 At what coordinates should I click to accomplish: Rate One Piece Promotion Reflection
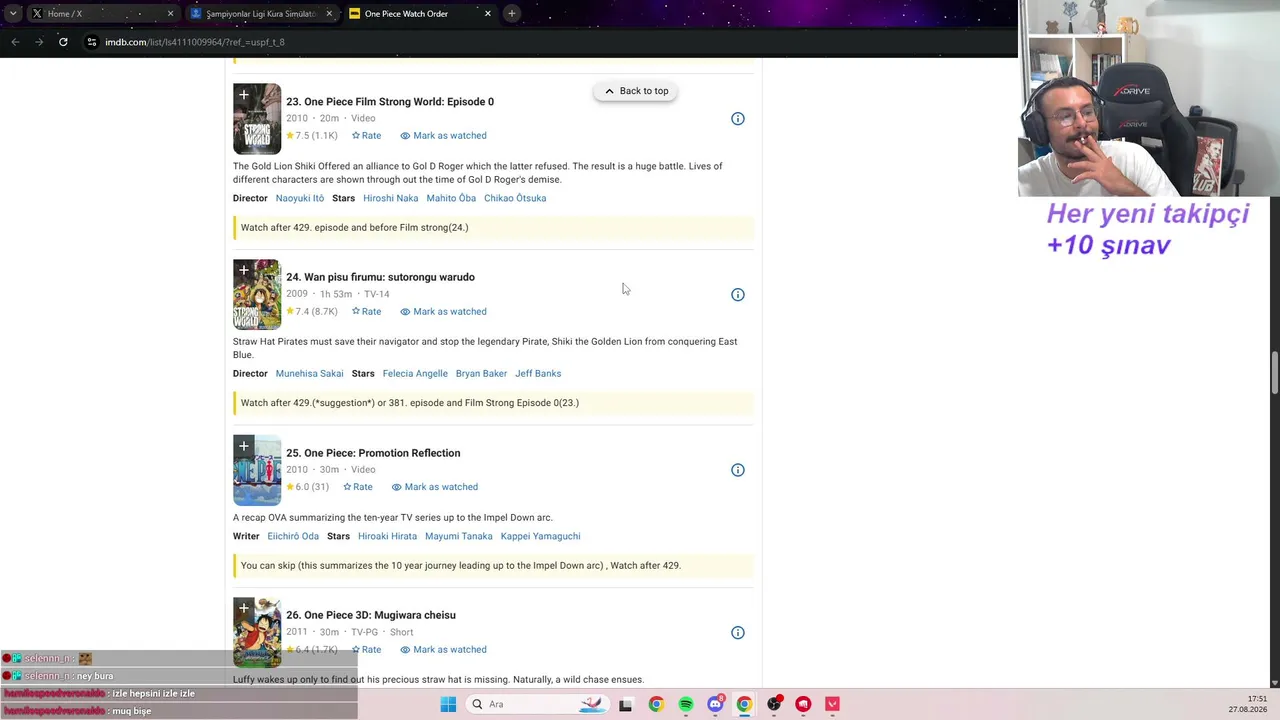(x=358, y=487)
